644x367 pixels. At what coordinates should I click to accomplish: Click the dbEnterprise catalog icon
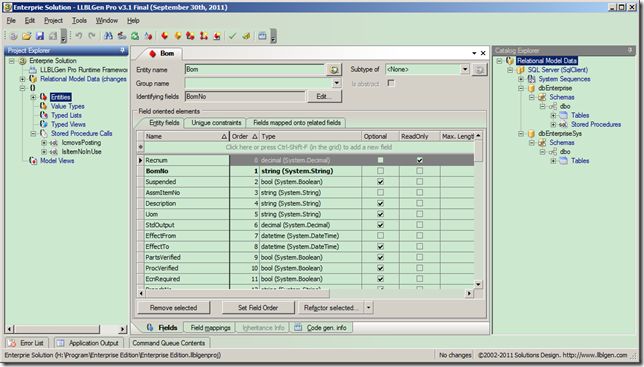531,88
